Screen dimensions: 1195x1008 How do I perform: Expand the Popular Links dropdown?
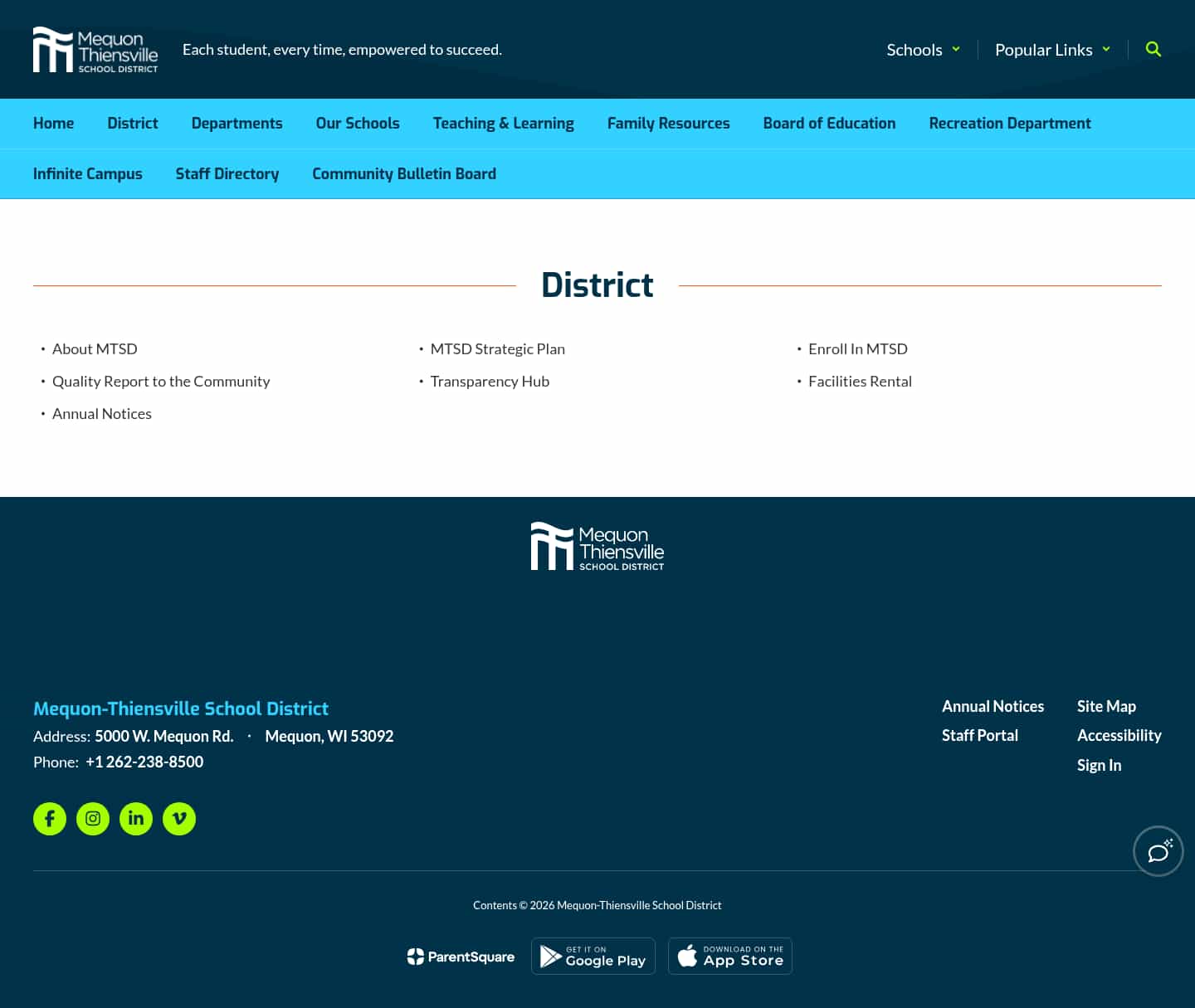[1052, 50]
